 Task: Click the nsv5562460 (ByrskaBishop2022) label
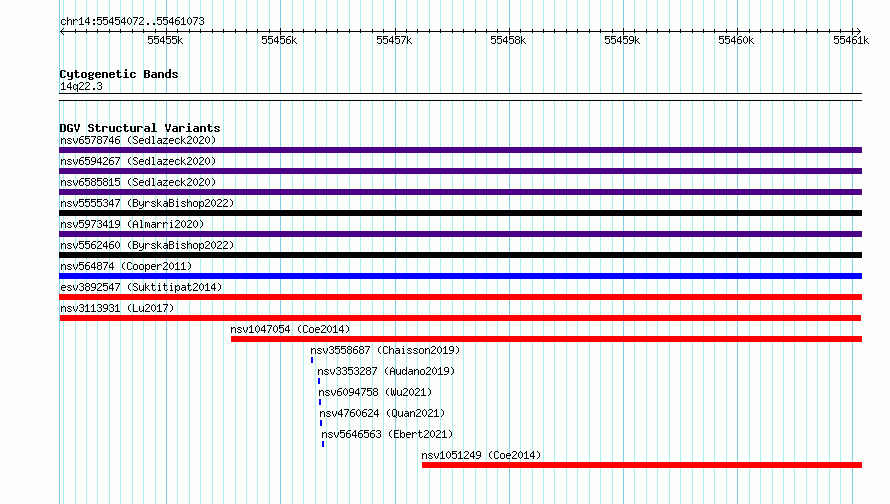[147, 245]
